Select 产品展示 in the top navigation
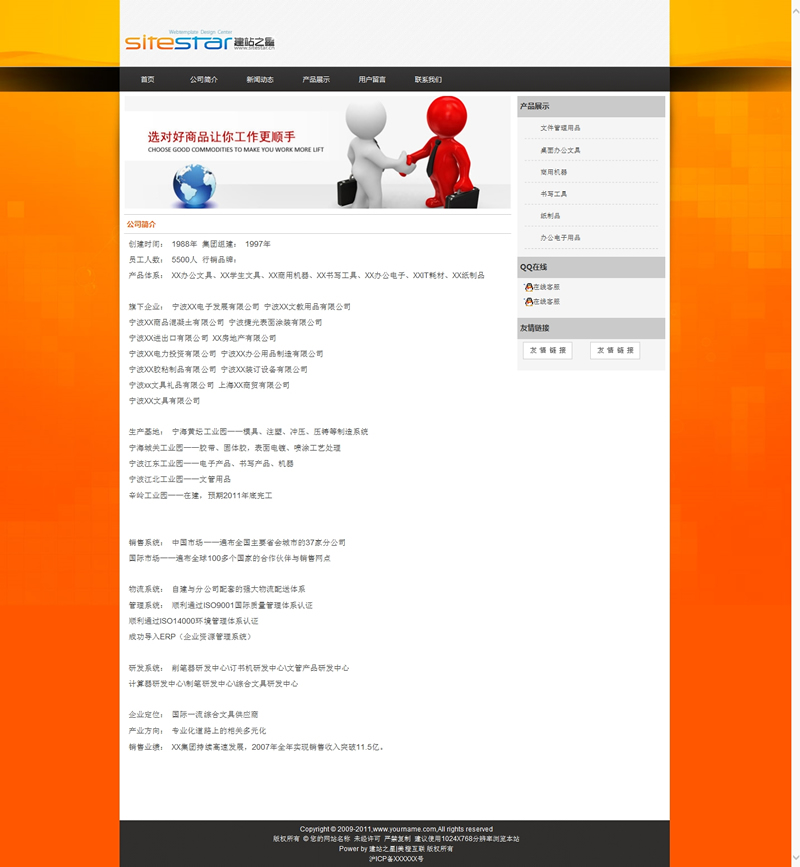The height and width of the screenshot is (867, 800). pyautogui.click(x=316, y=79)
